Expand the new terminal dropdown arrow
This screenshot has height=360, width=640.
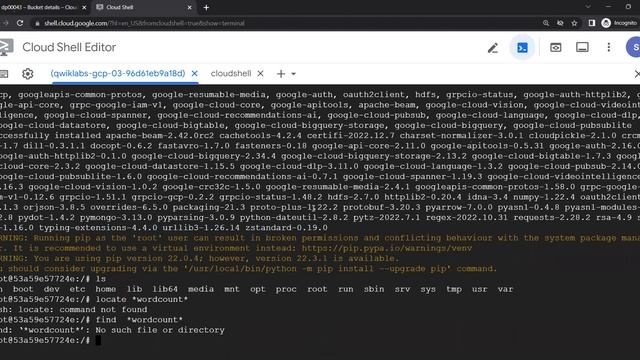[x=293, y=74]
